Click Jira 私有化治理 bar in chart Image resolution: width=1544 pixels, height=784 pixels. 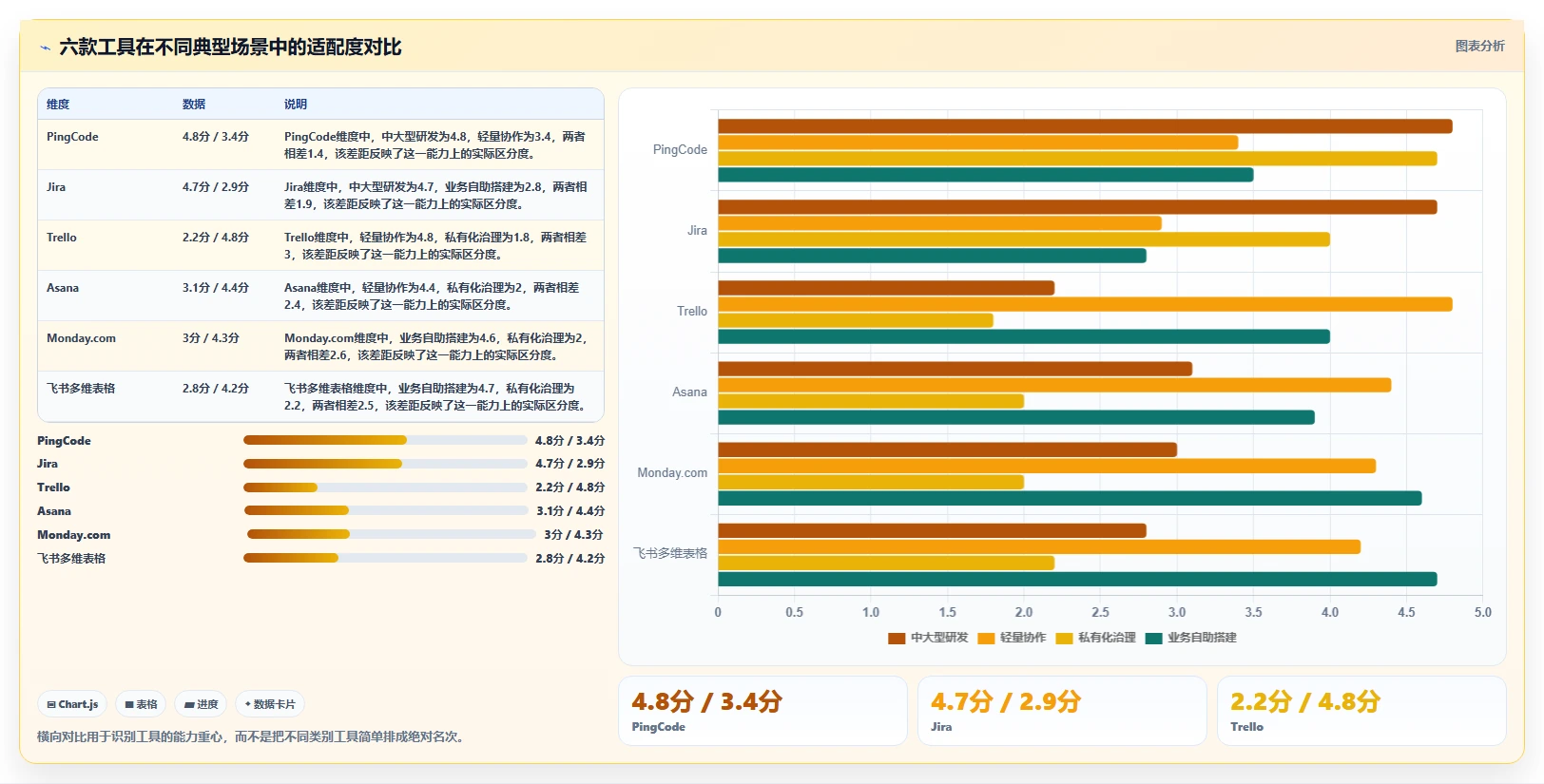(x=1024, y=239)
